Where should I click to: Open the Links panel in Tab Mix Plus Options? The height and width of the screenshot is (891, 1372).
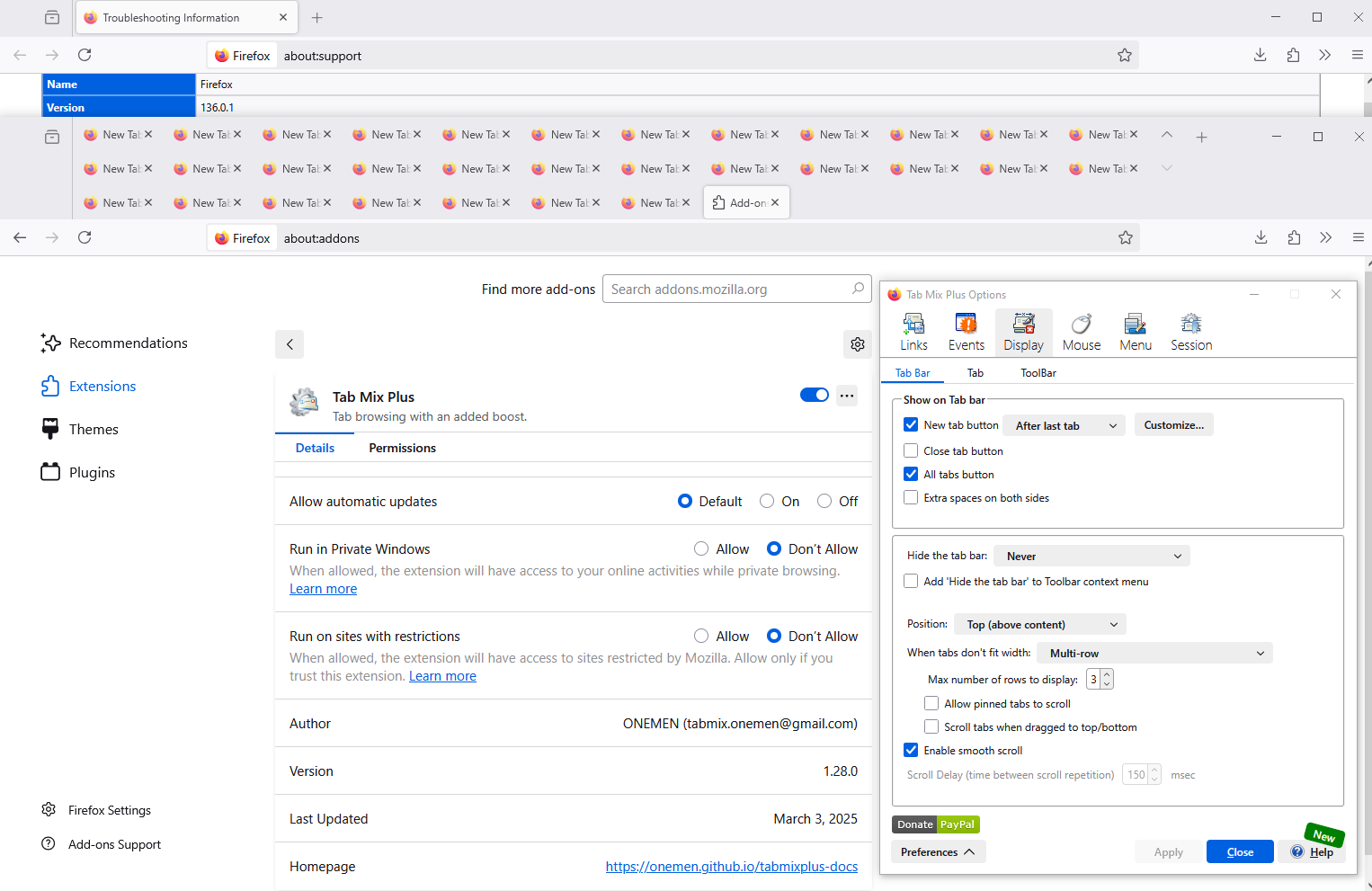click(913, 333)
